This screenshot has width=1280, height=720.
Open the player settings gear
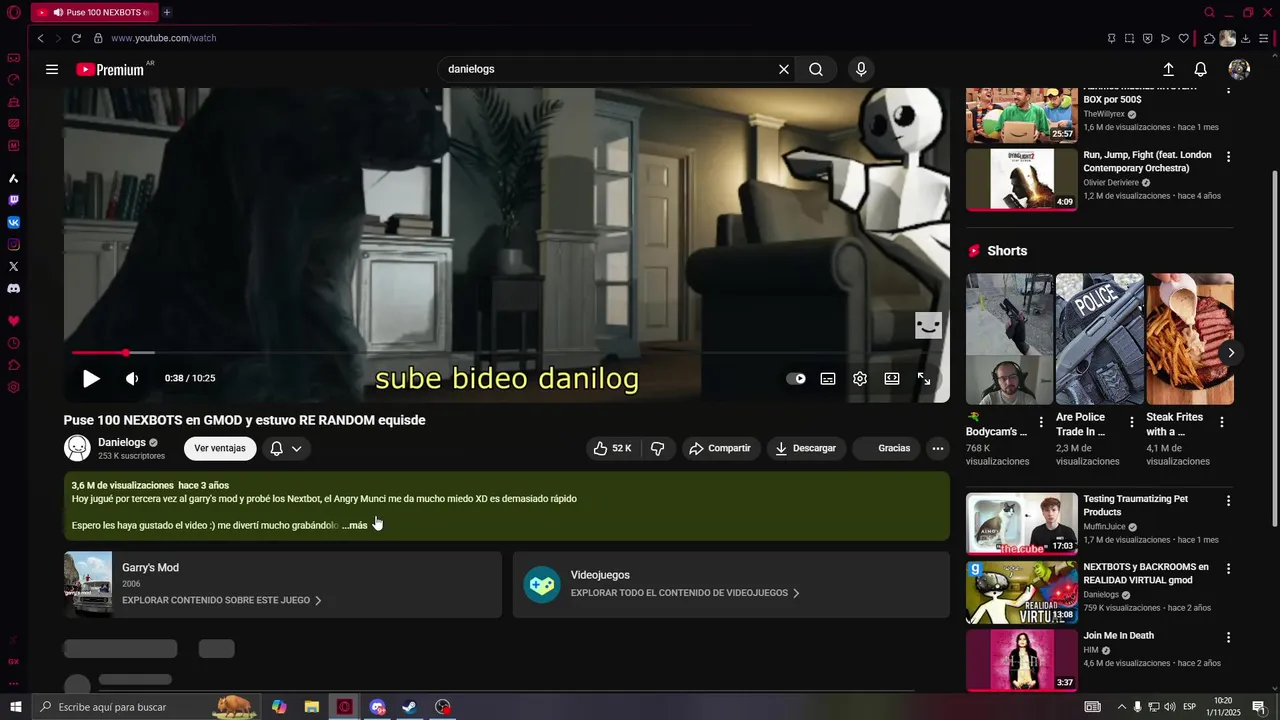click(x=860, y=378)
